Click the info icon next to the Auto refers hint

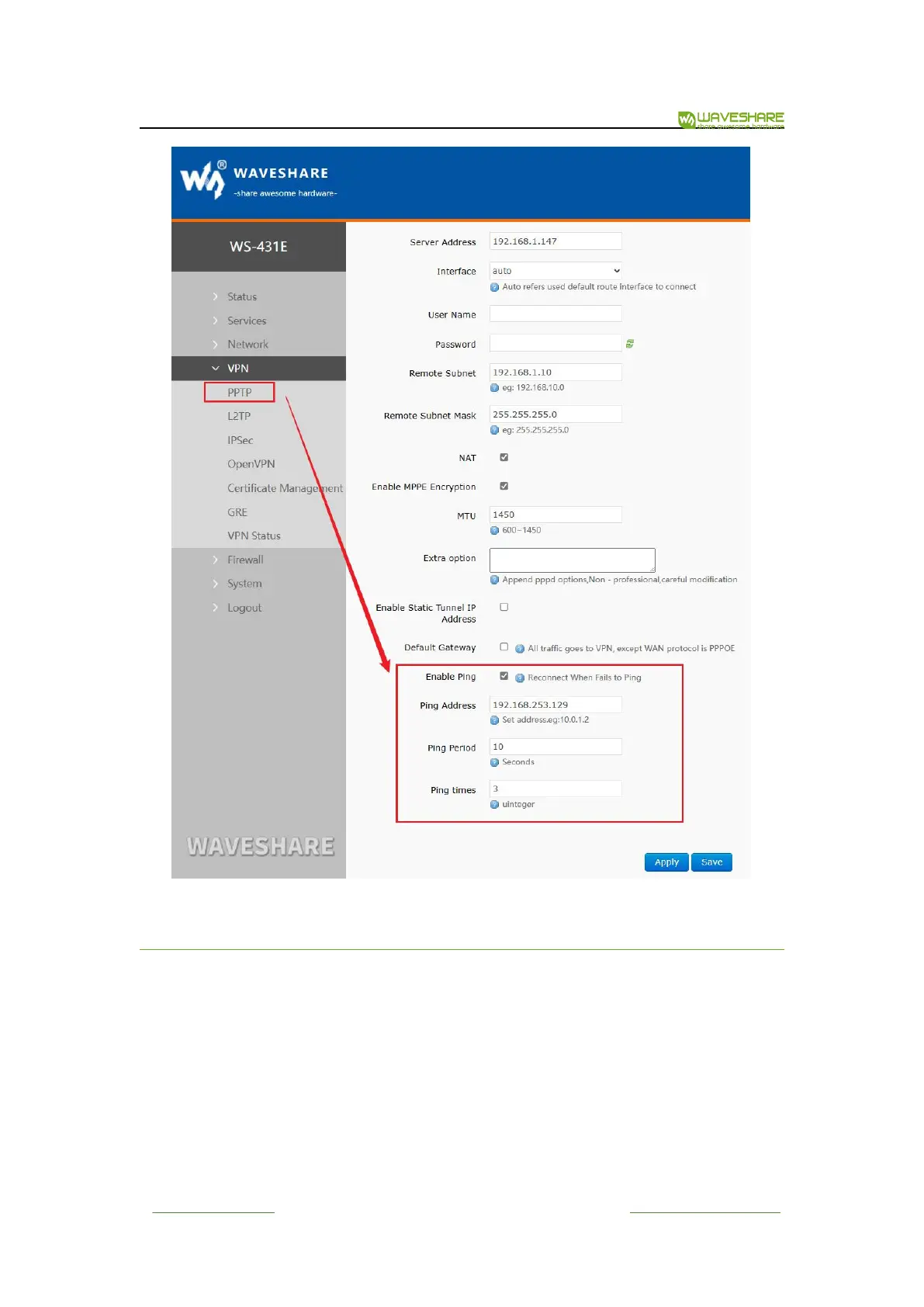pos(494,287)
